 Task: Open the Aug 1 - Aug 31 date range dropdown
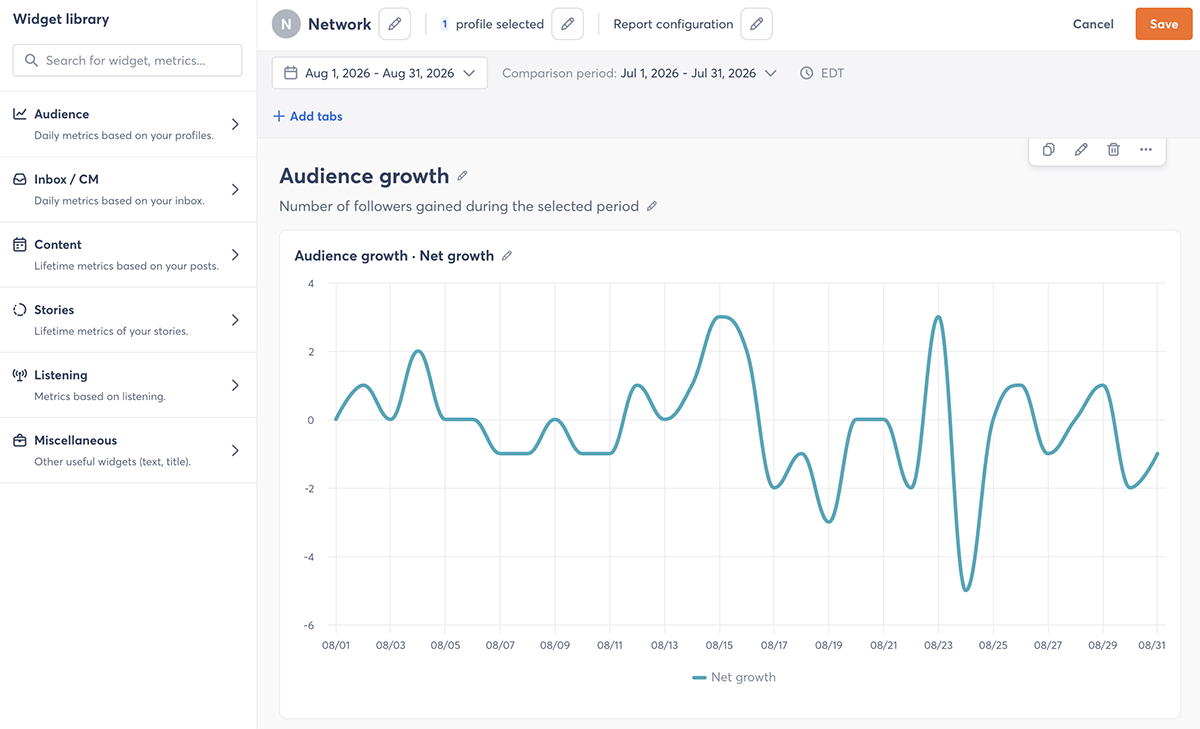380,73
